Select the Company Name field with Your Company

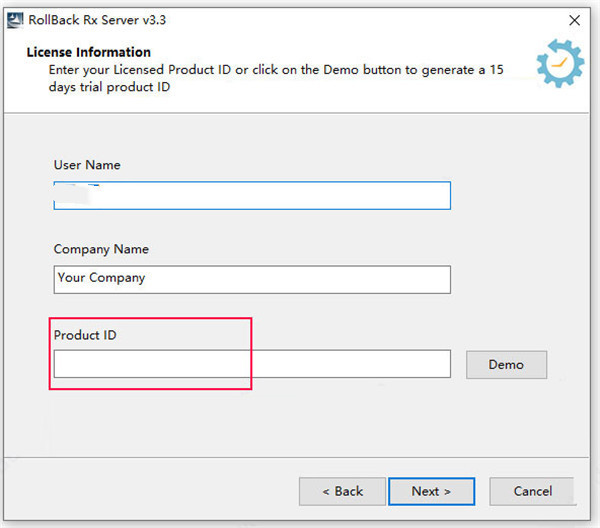(x=252, y=280)
